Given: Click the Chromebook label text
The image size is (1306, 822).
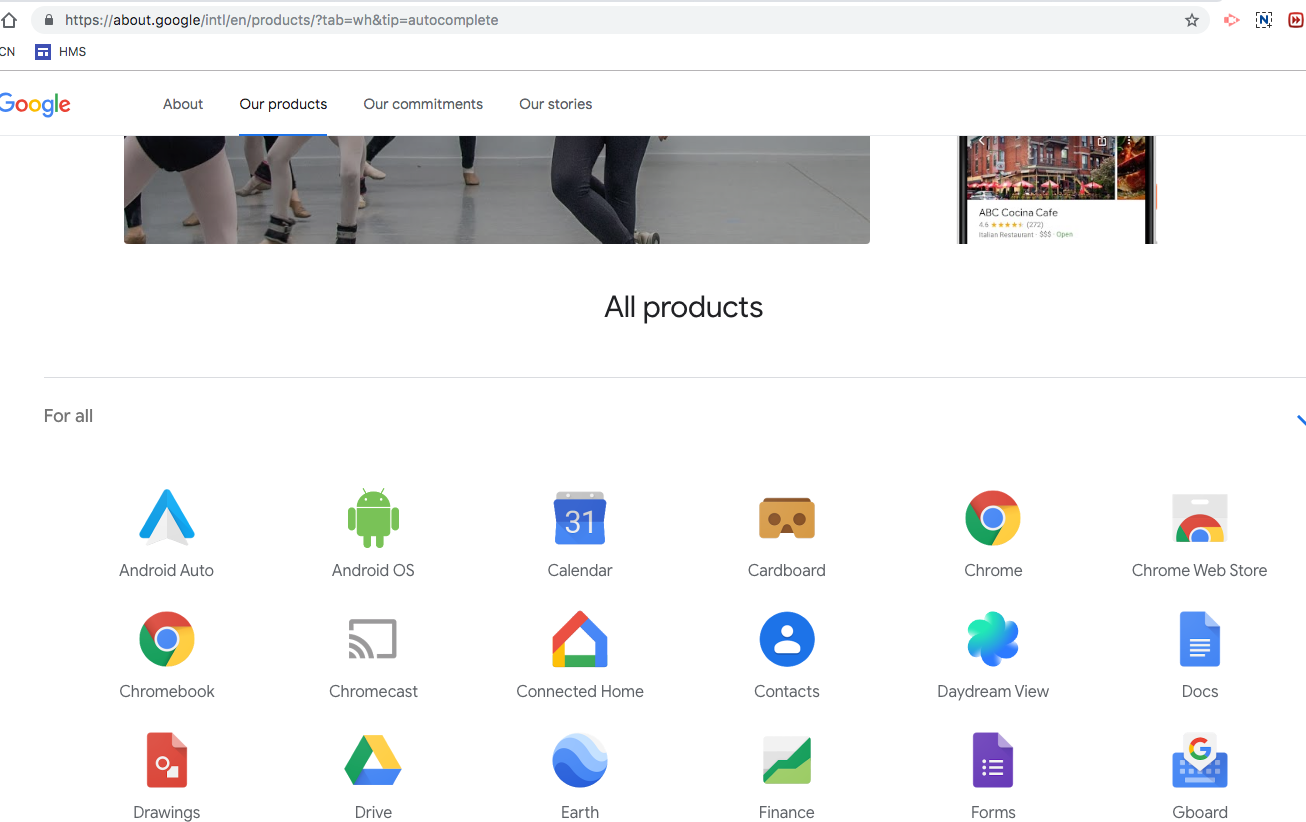Looking at the screenshot, I should click(167, 691).
